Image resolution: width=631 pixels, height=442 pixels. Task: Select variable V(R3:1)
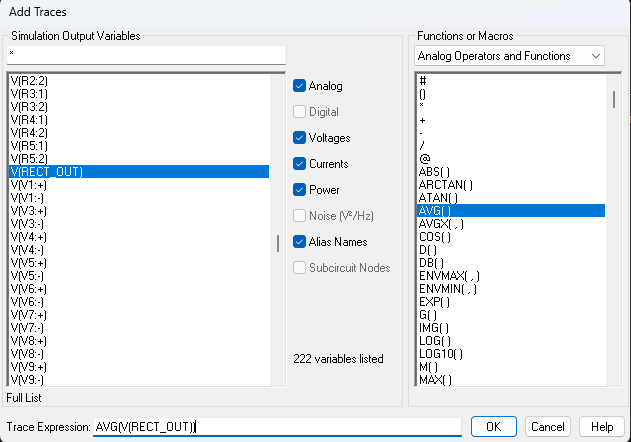pos(139,94)
